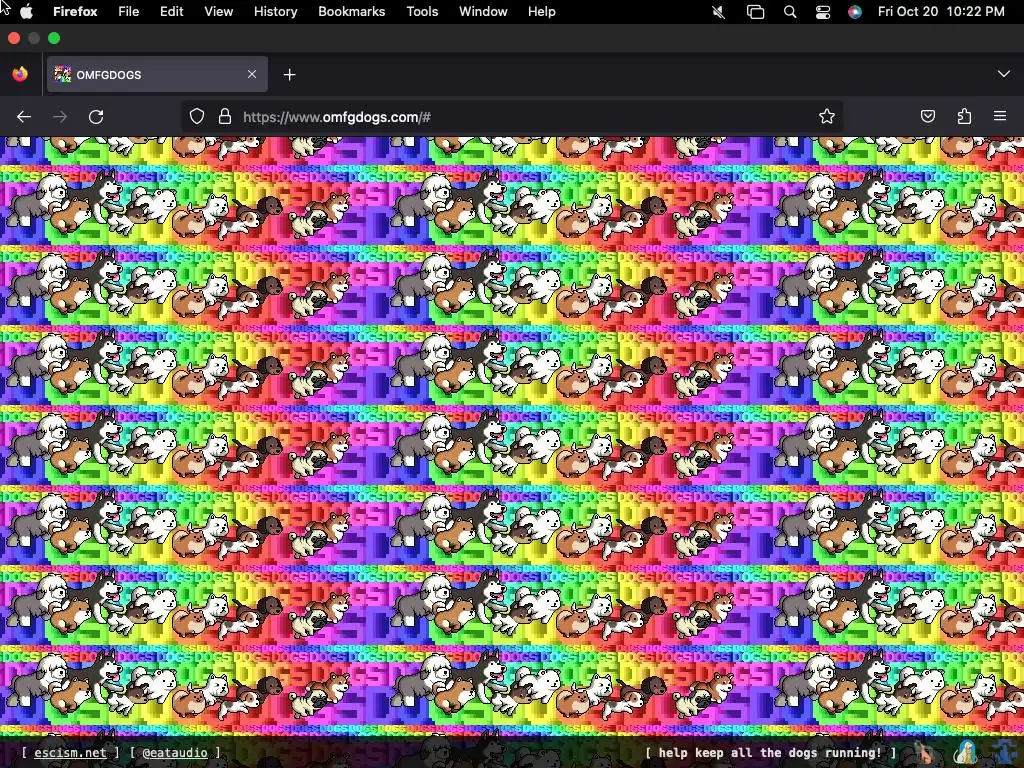
Task: Save page to Pocket
Action: [x=927, y=117]
